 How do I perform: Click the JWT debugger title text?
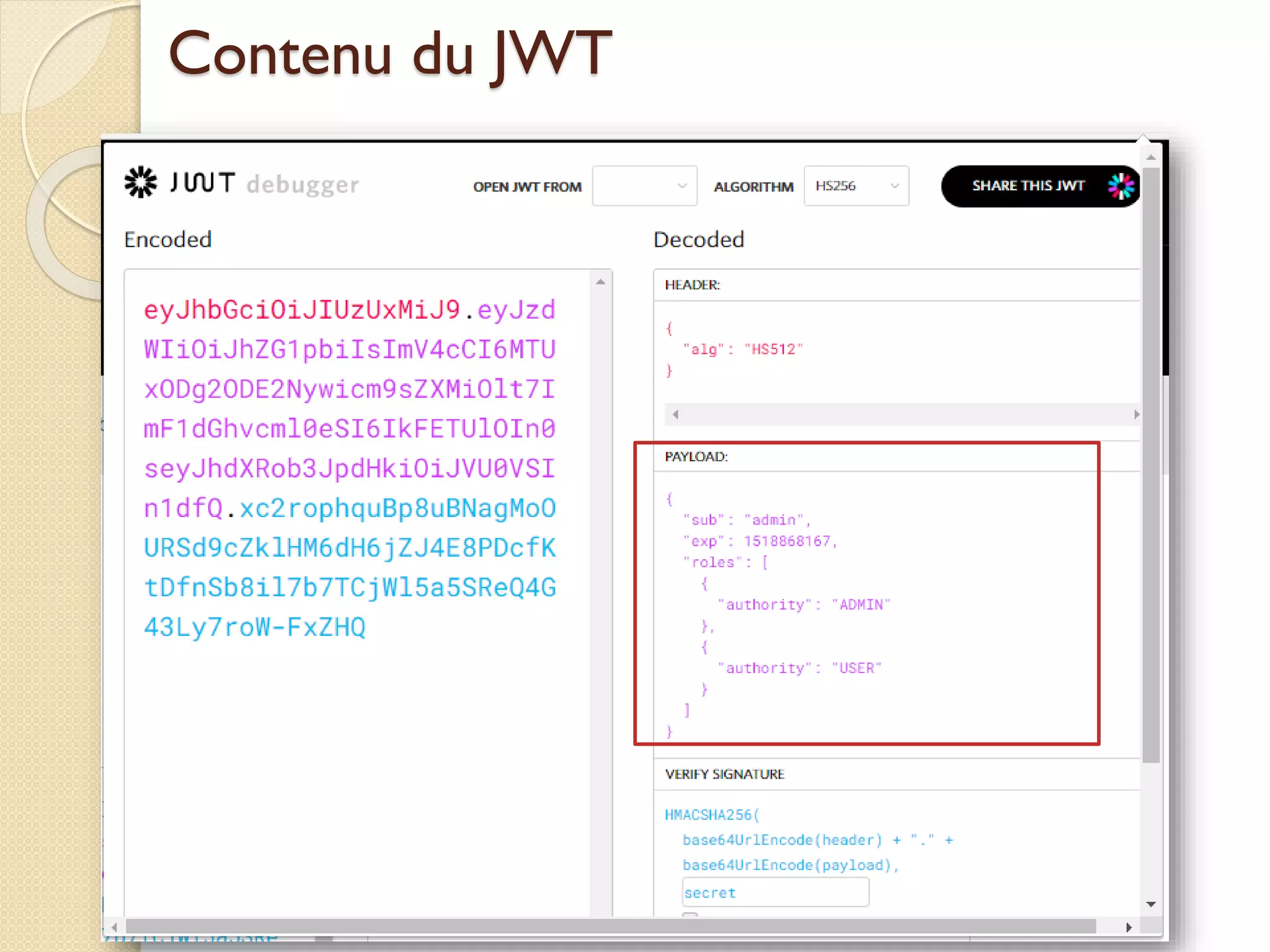pos(265,183)
